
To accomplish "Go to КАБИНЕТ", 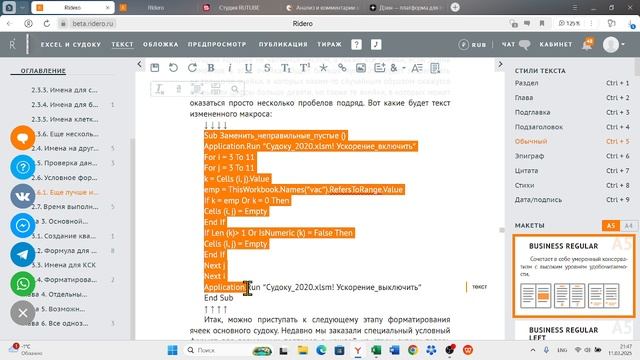I will point(556,44).
